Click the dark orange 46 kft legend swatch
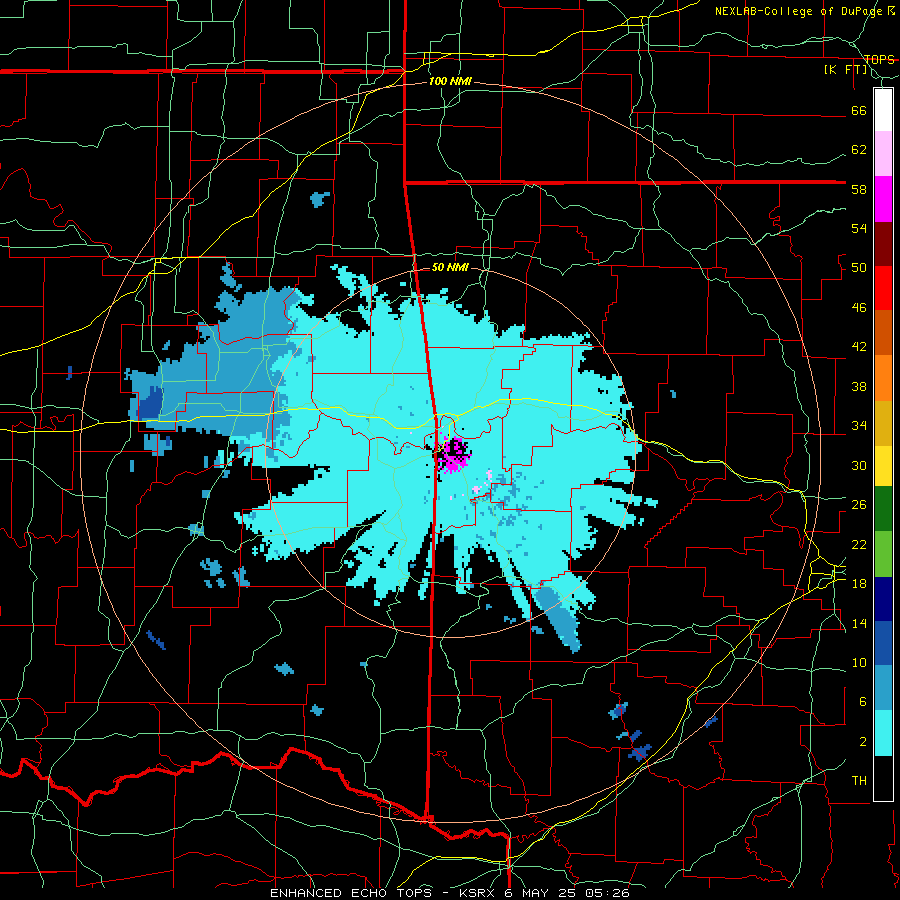This screenshot has width=900, height=900. 883,332
